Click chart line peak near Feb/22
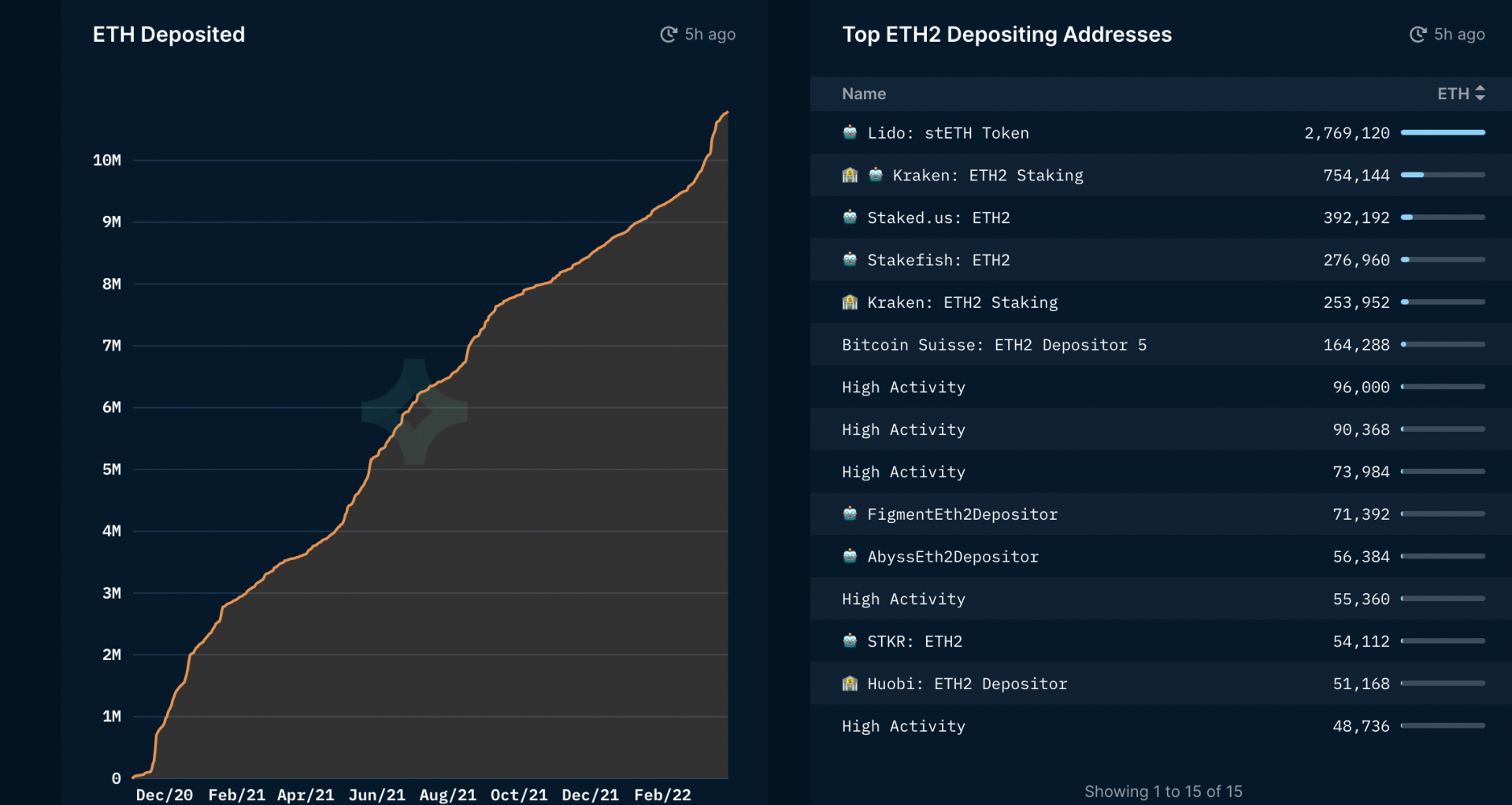1512x805 pixels. pos(726,113)
